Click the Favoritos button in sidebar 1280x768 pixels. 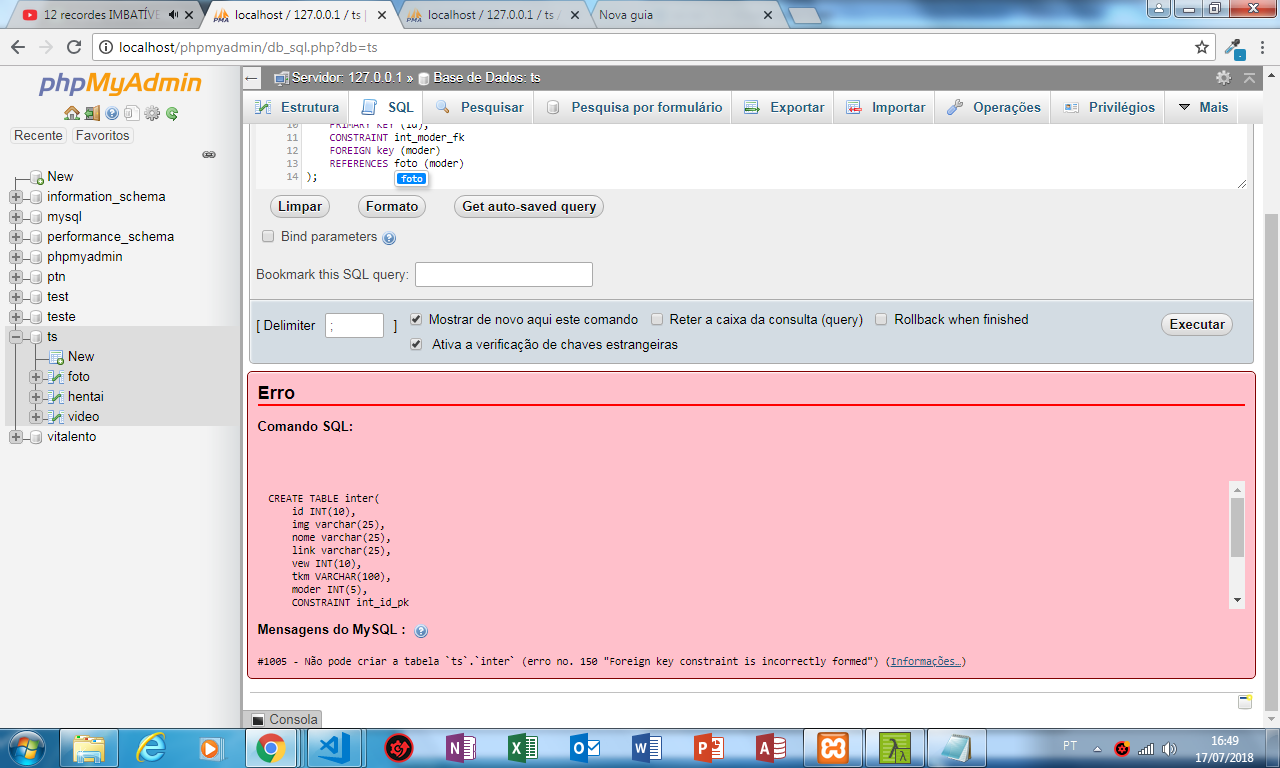click(102, 135)
